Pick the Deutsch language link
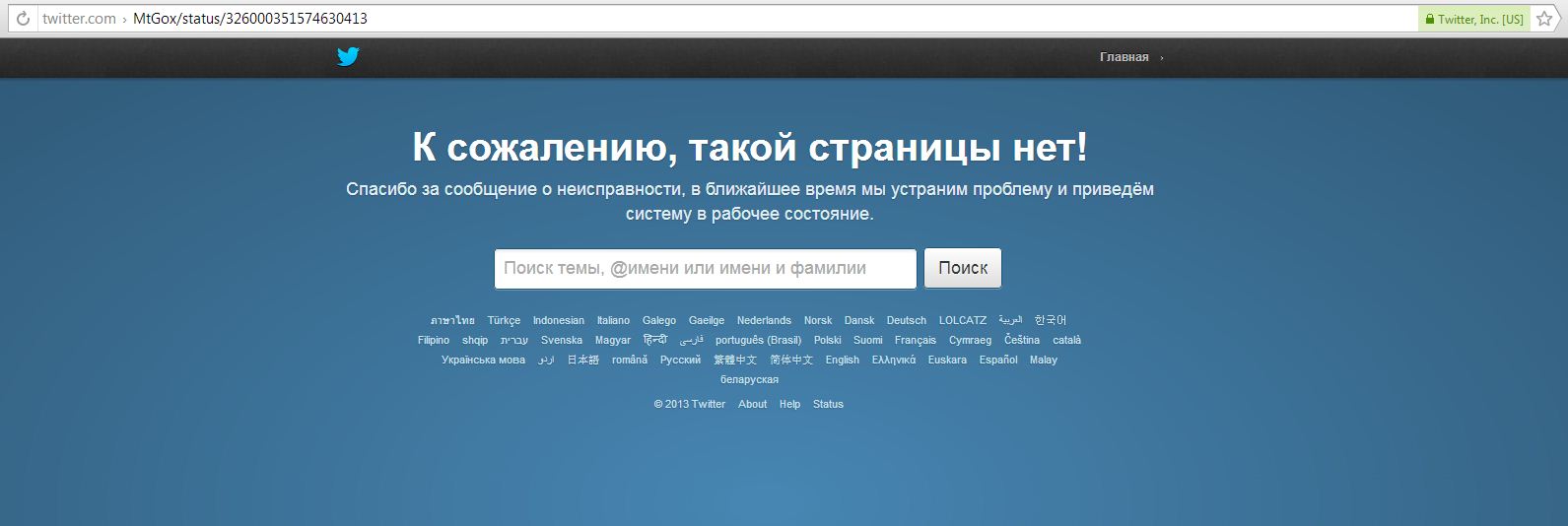 click(907, 320)
